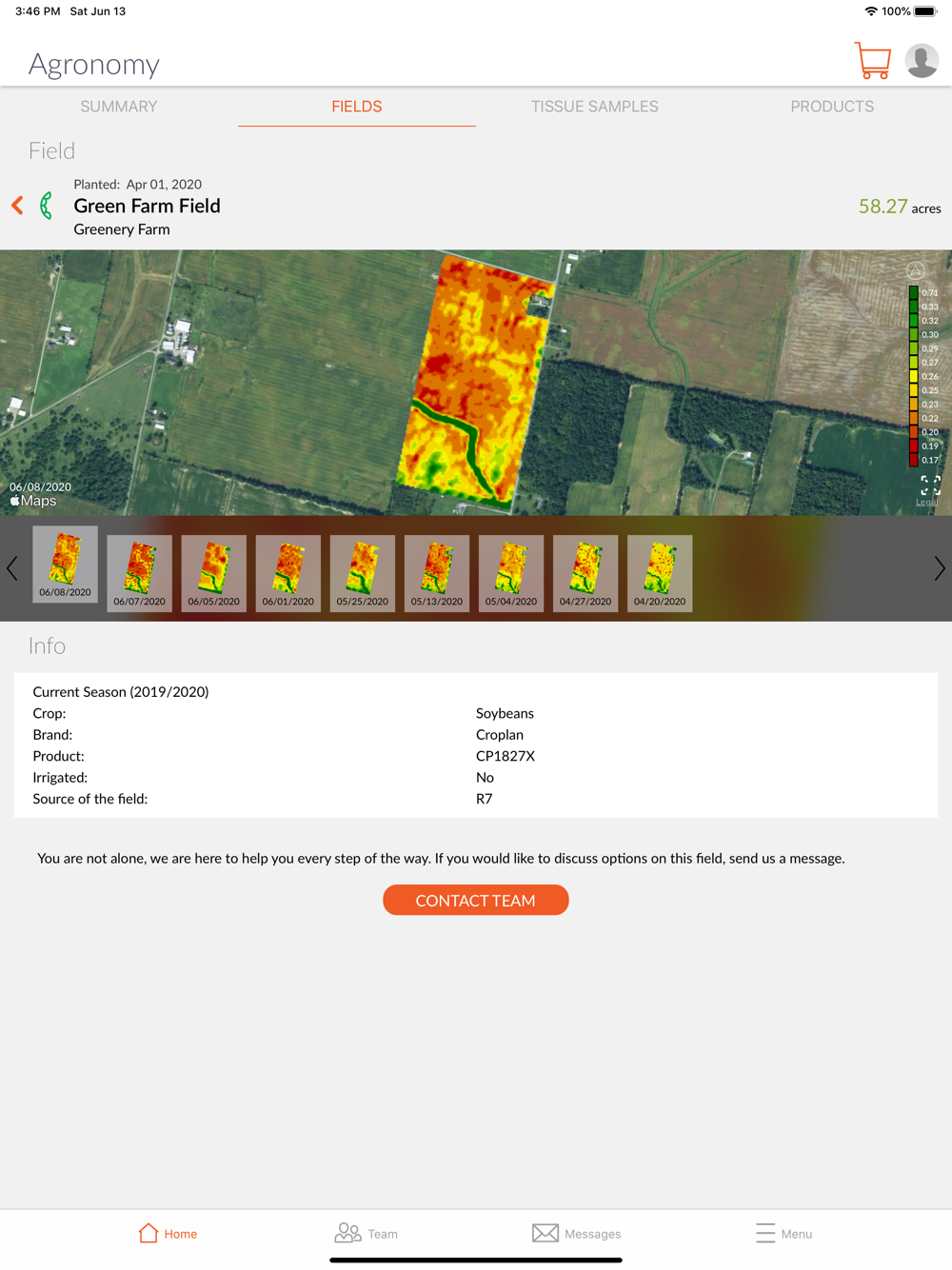Expand the map to fullscreen
Viewport: 952px width, 1270px height.
tap(930, 486)
